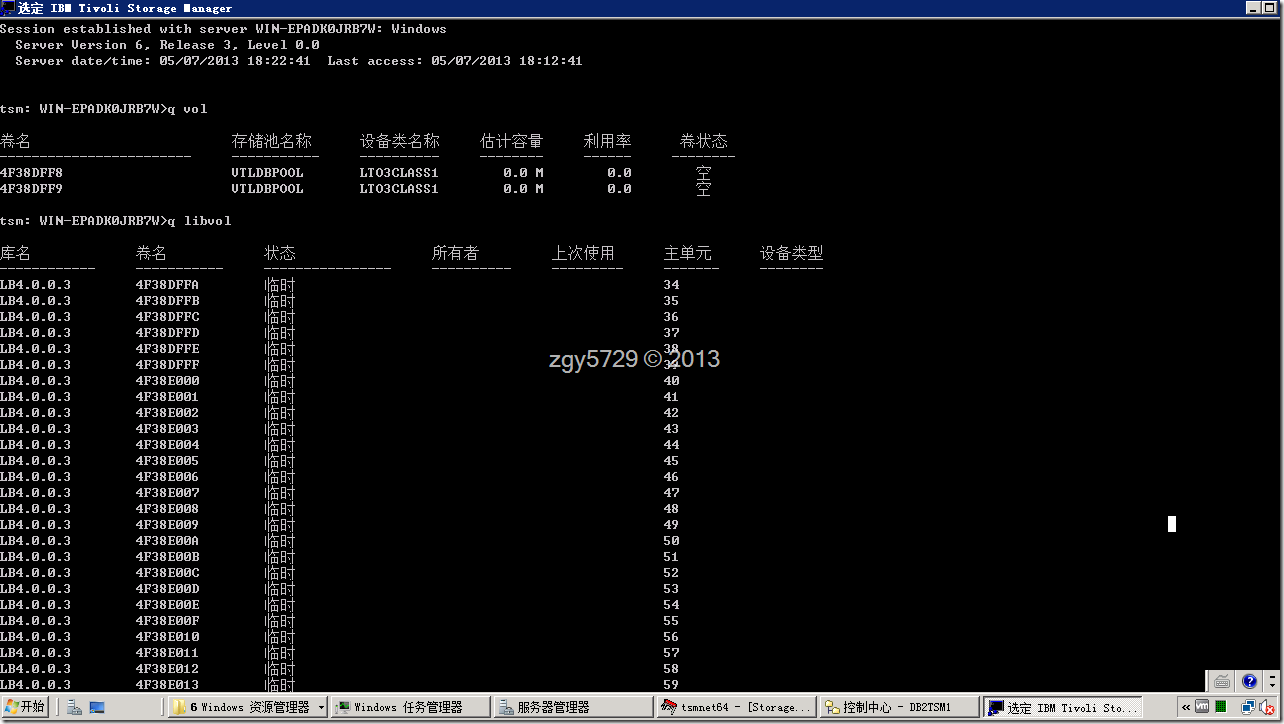The image size is (1284, 724).
Task: Click the 利用率 column header
Action: (607, 141)
